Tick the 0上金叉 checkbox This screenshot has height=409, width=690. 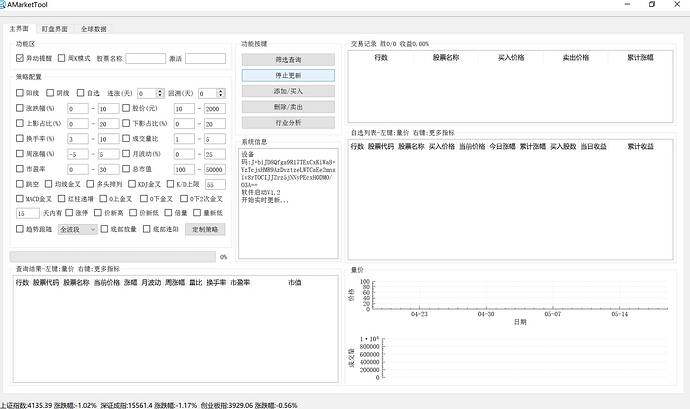(103, 199)
